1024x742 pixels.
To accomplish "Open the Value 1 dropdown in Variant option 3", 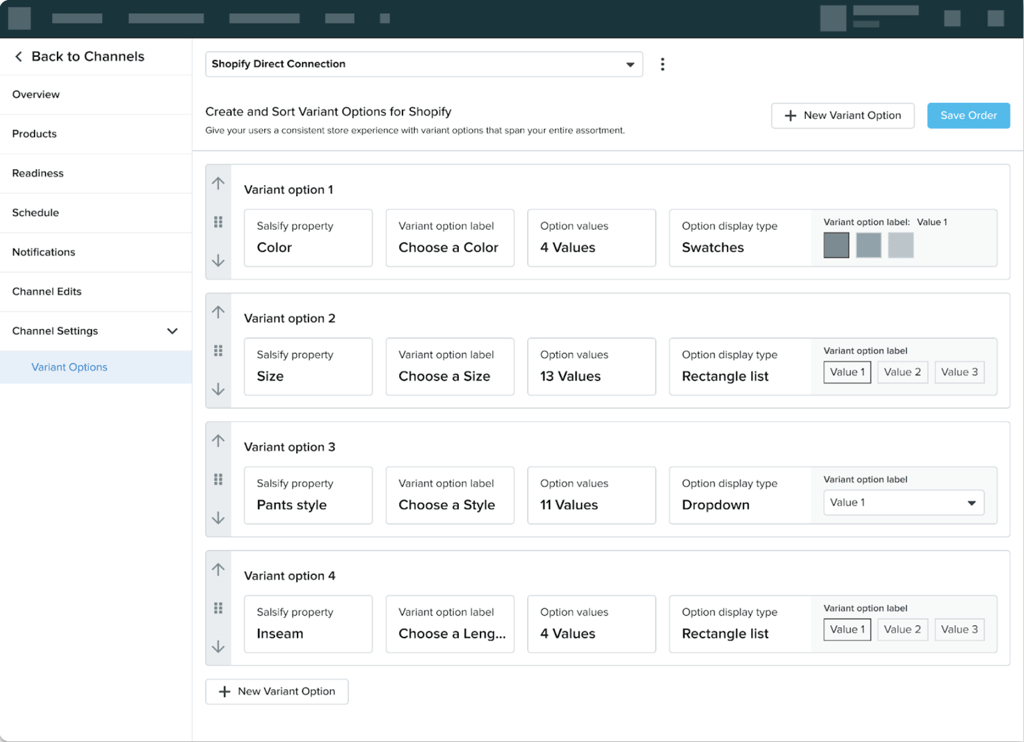I will [903, 503].
